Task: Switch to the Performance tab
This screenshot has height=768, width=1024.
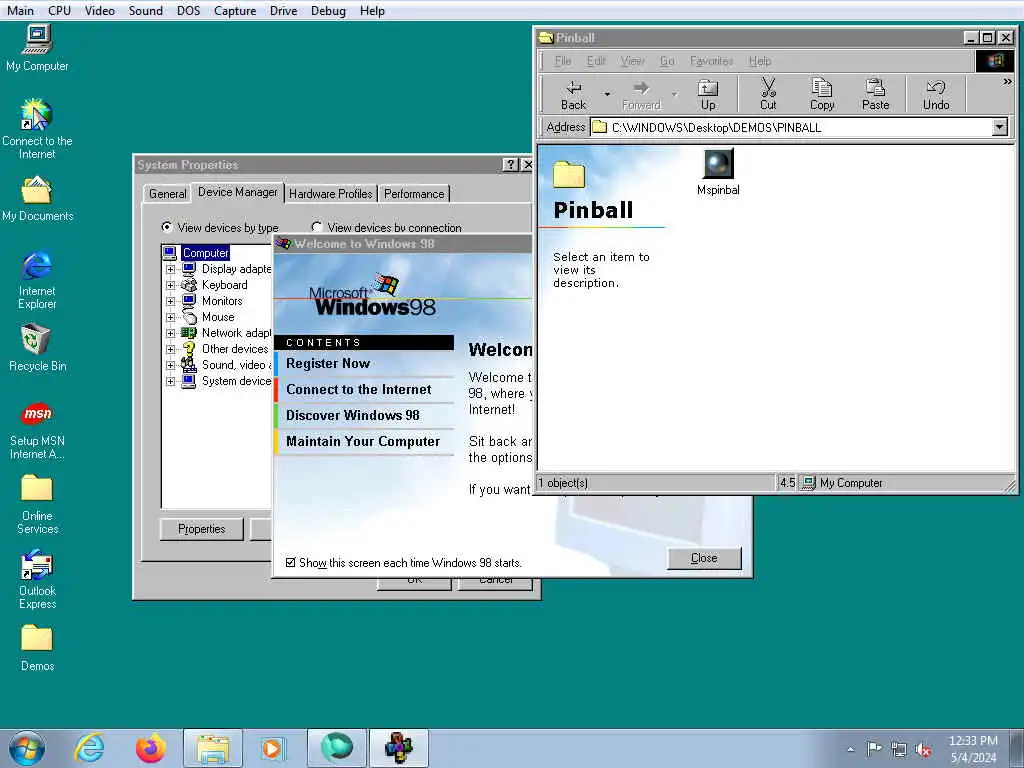Action: click(x=414, y=193)
